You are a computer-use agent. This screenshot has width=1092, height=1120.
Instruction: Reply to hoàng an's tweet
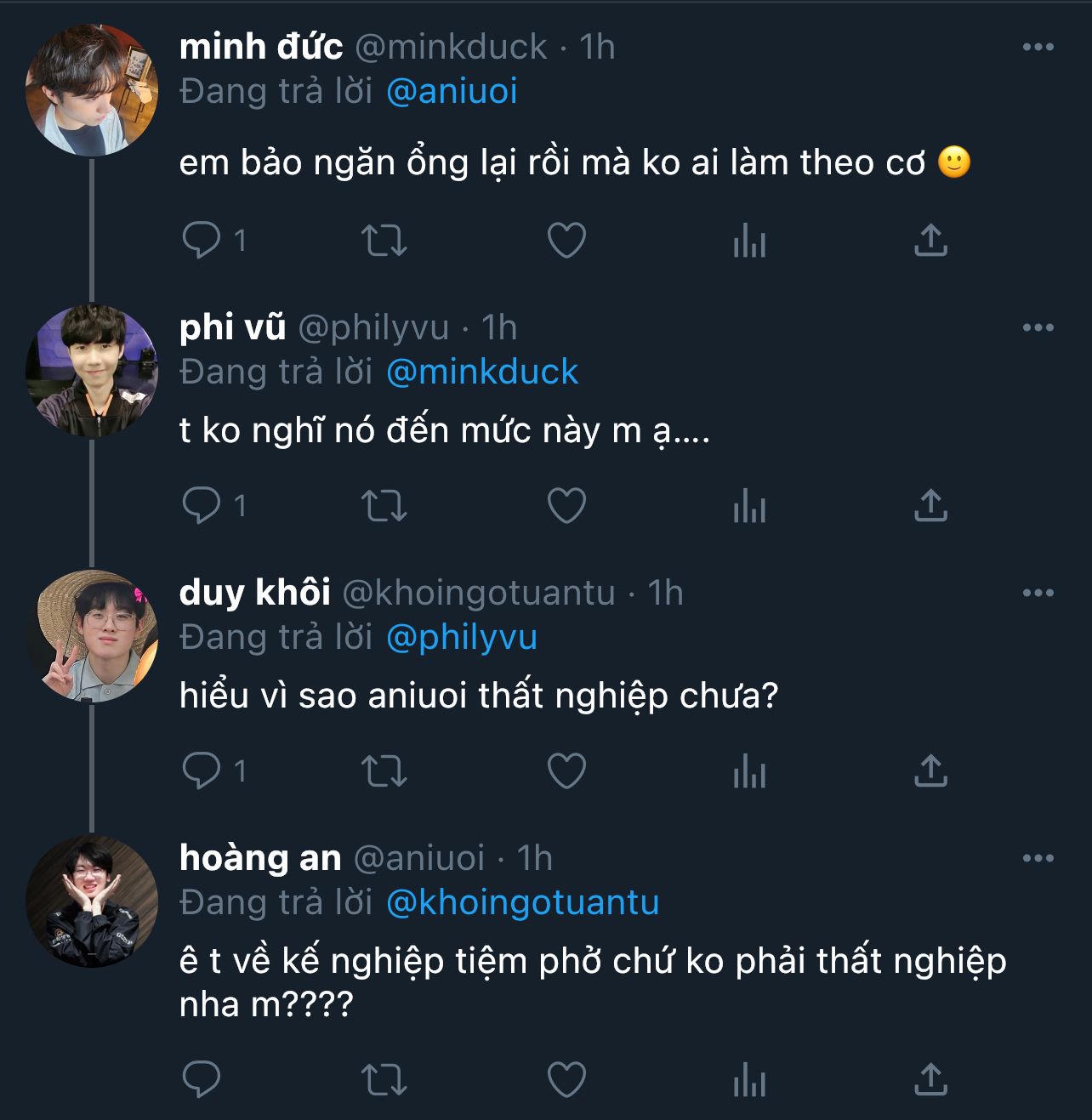202,1079
